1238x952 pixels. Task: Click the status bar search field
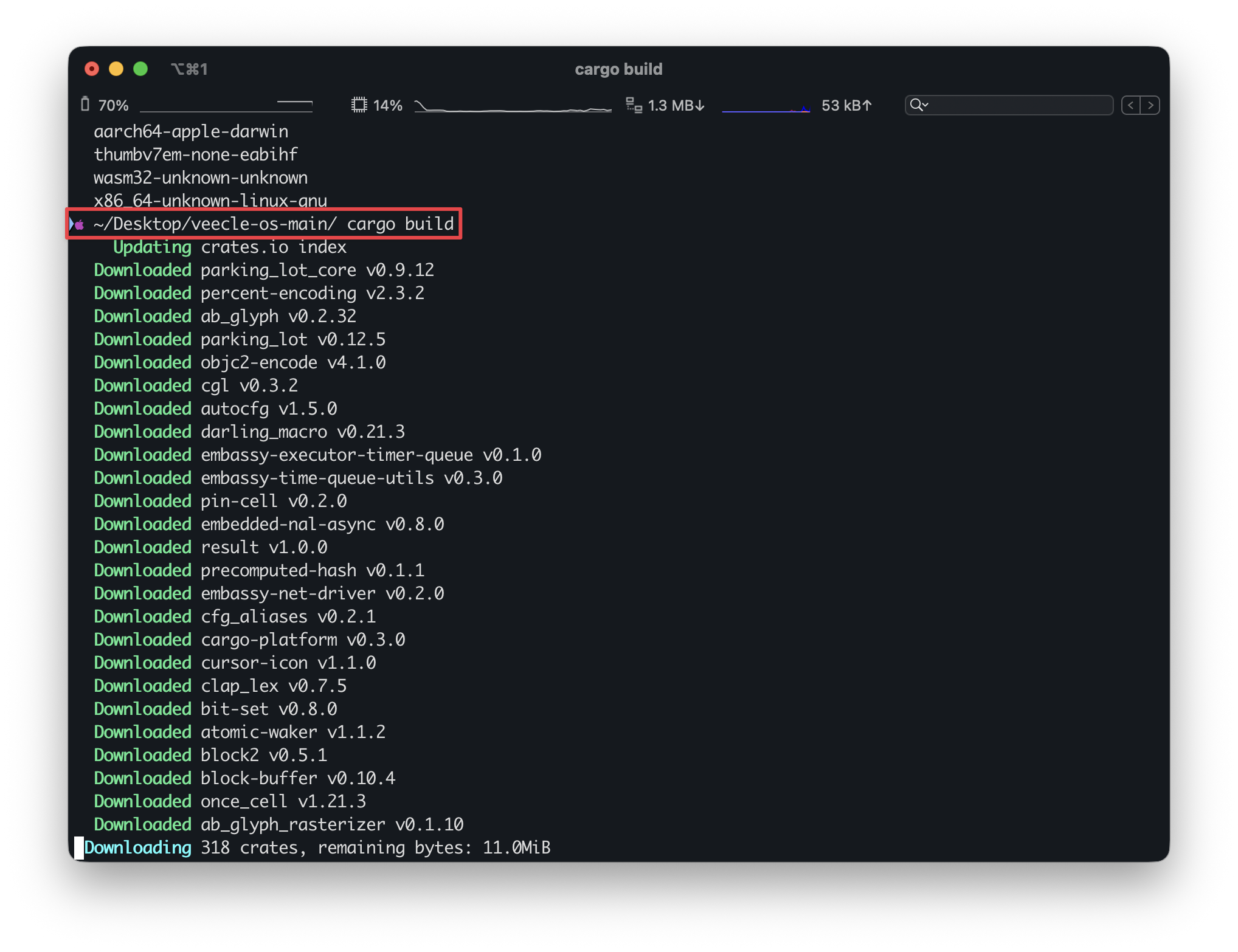[1022, 105]
